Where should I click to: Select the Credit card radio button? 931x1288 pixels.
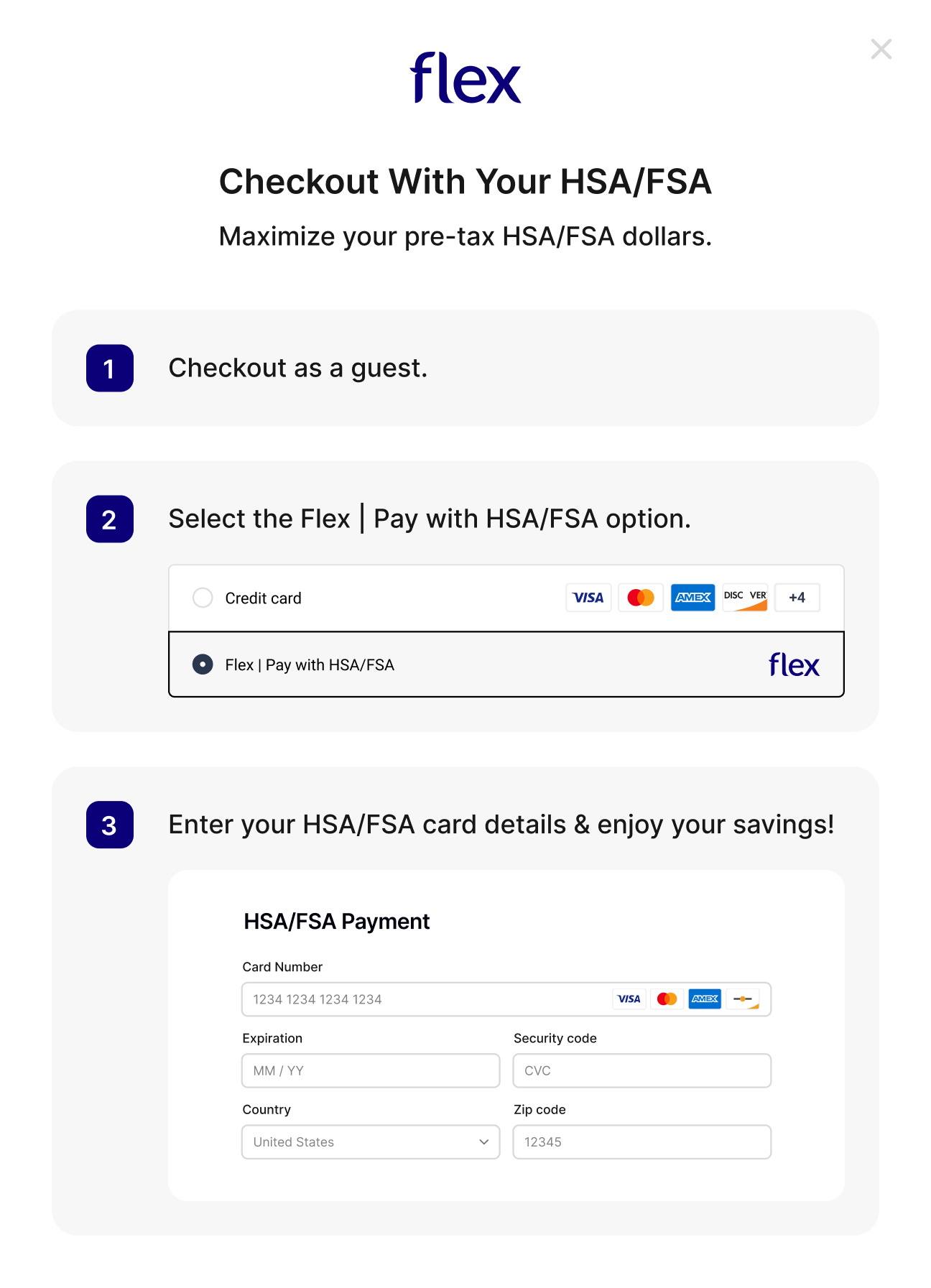coord(203,598)
